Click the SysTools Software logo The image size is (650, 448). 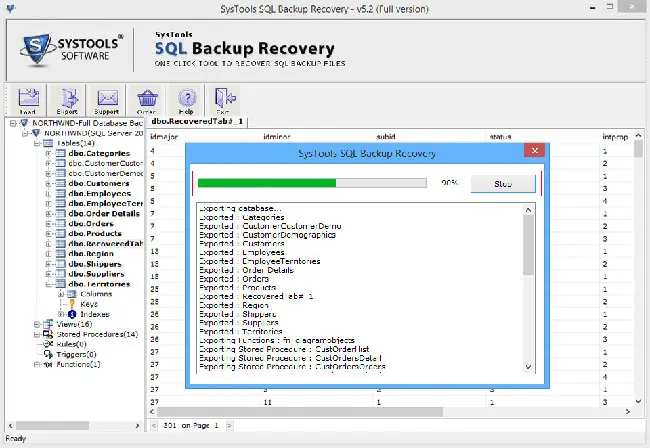point(71,50)
